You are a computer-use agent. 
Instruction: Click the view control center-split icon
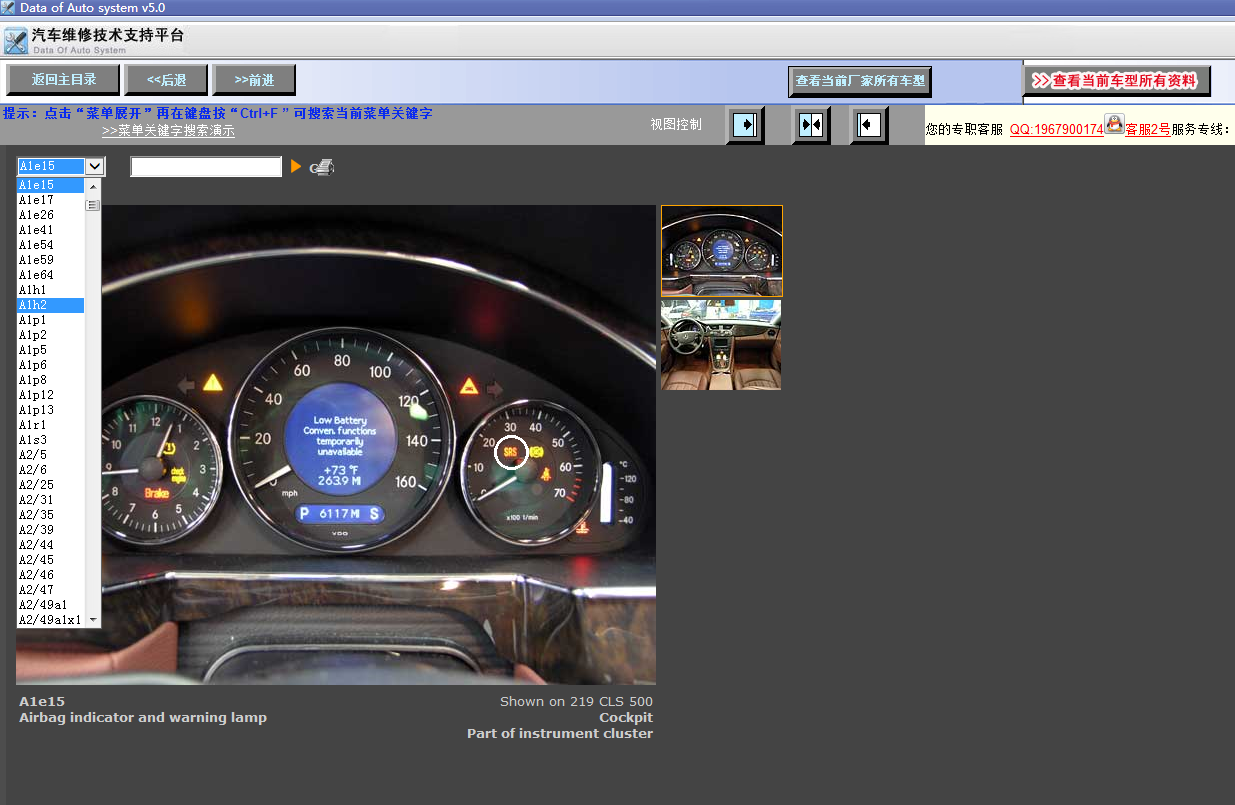coord(811,125)
